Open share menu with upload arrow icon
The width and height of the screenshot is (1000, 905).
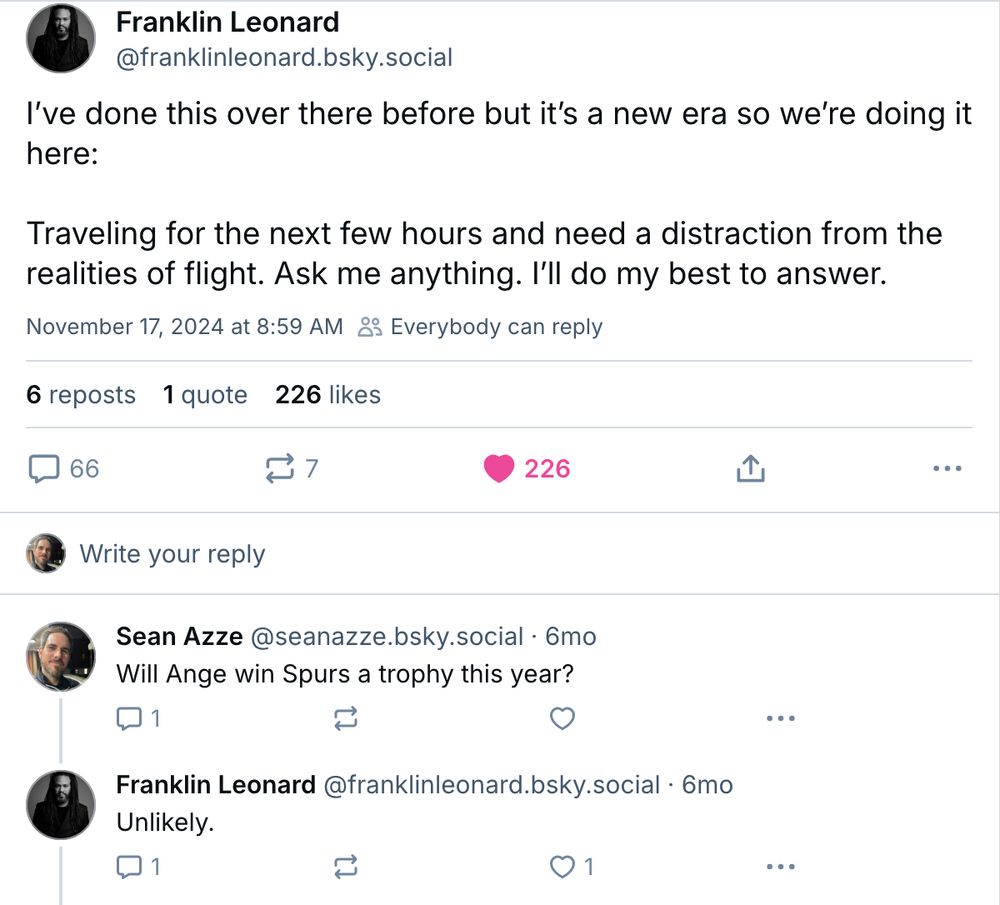click(x=750, y=469)
